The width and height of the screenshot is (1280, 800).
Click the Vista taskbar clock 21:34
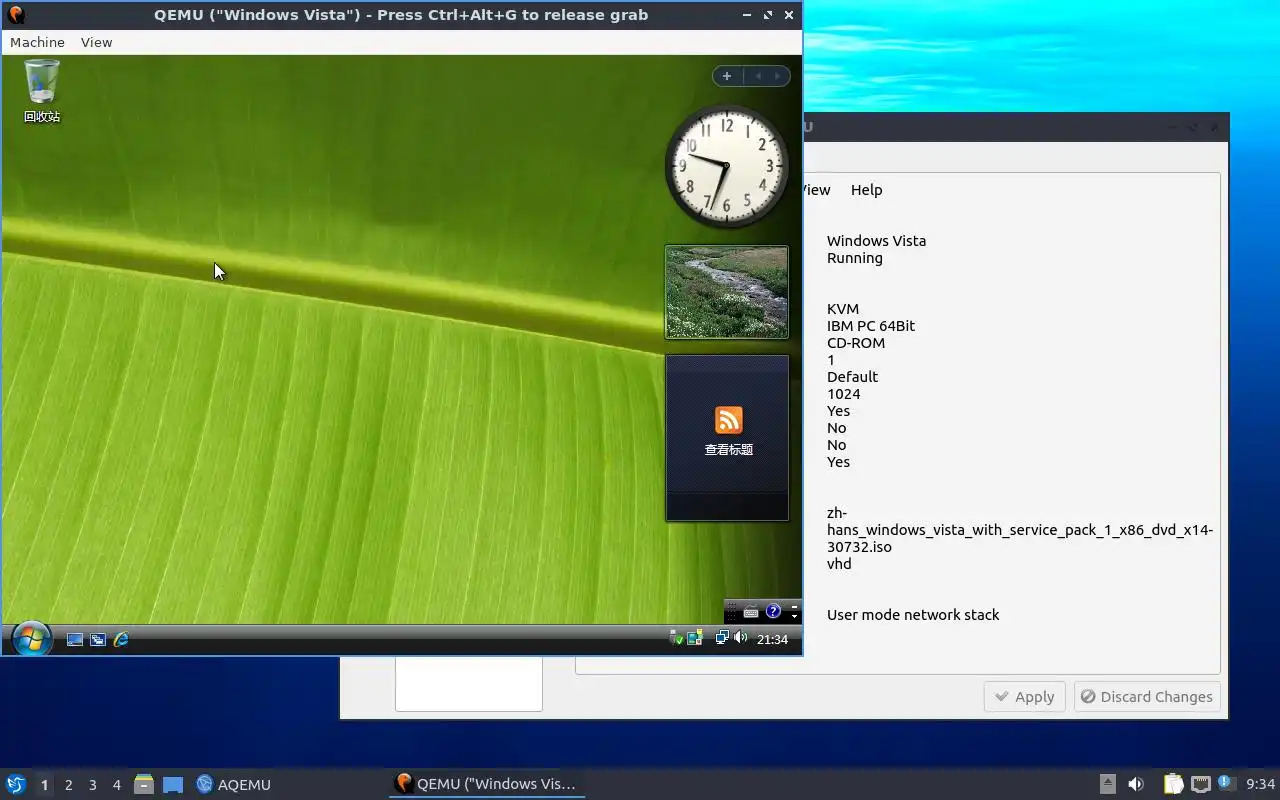click(772, 639)
